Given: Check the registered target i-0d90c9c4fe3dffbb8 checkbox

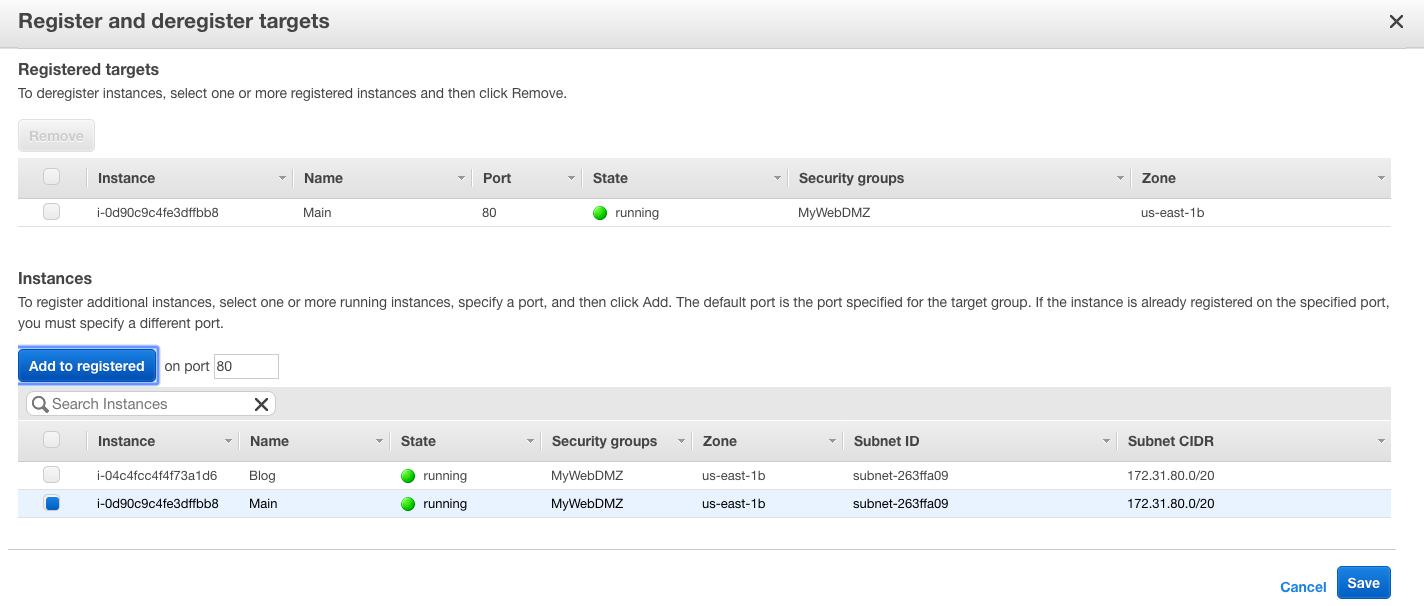Looking at the screenshot, I should tap(52, 212).
